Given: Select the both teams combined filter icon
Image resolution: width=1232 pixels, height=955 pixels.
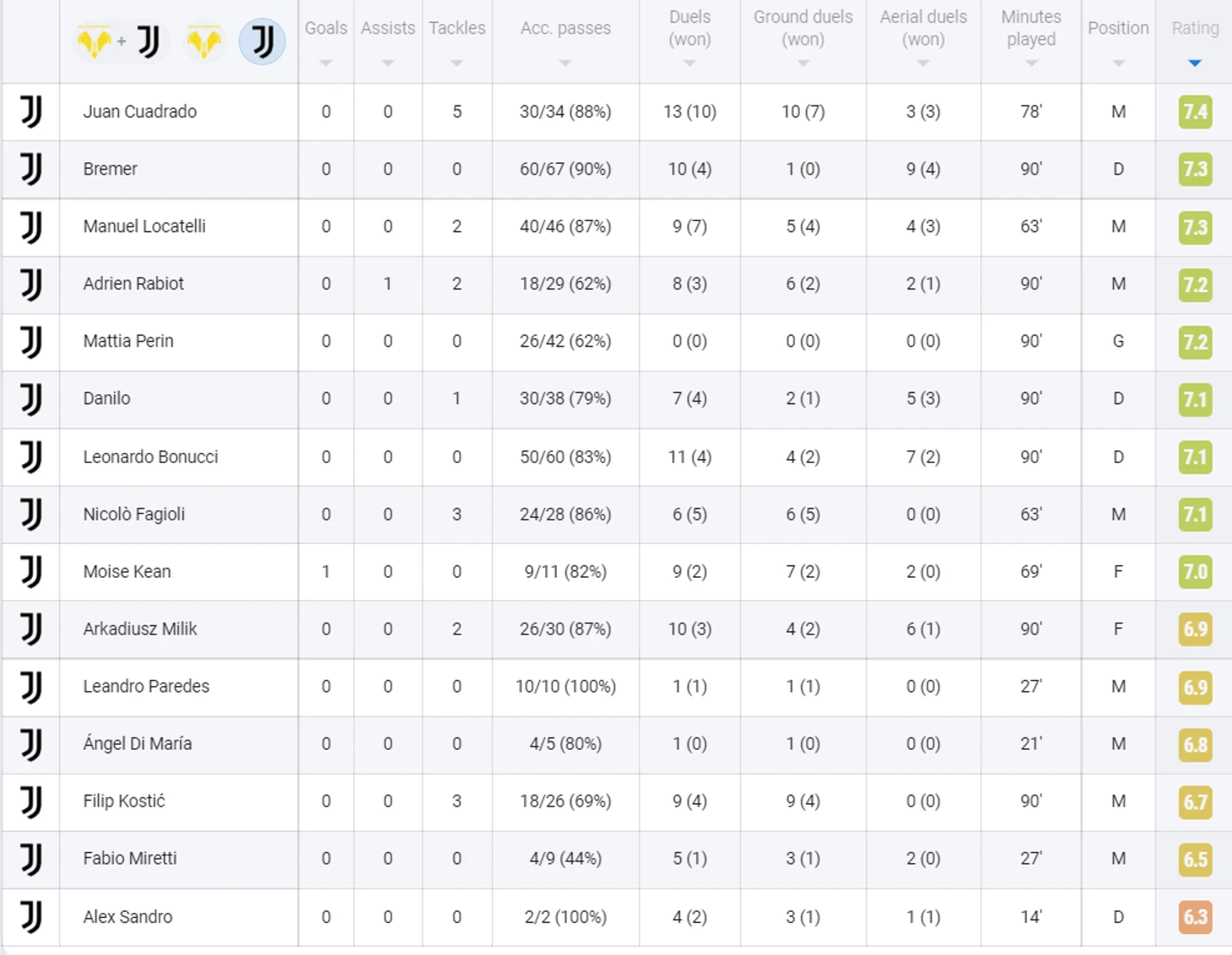Looking at the screenshot, I should point(122,41).
